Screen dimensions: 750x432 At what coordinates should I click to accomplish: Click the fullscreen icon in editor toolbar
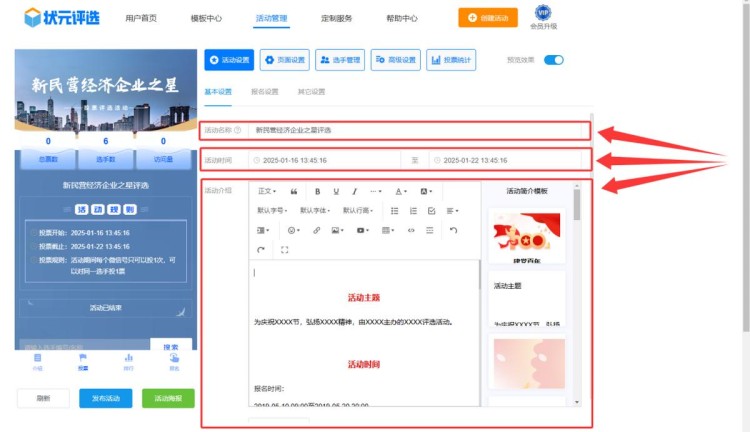(285, 250)
